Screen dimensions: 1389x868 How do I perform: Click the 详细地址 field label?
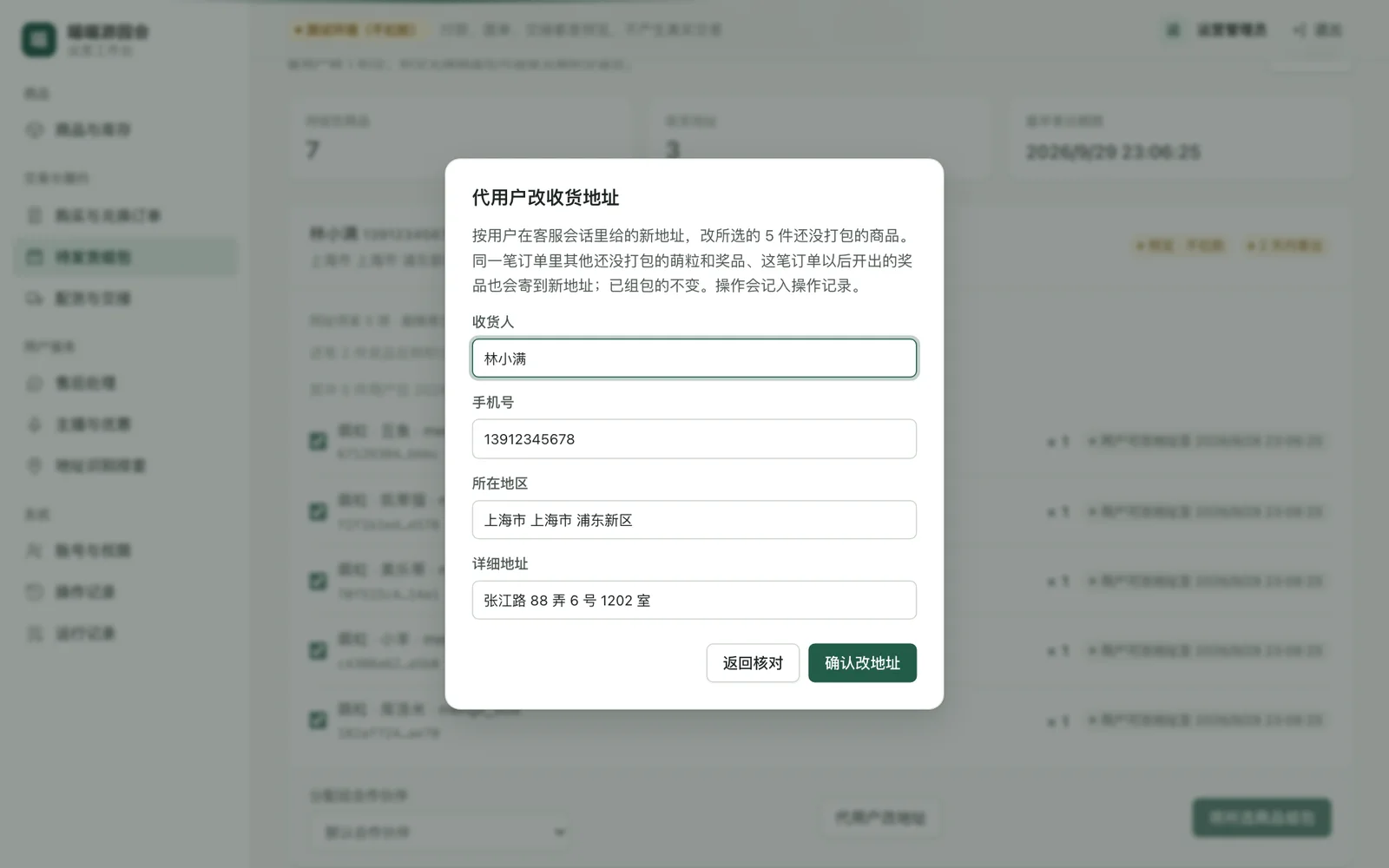500,564
